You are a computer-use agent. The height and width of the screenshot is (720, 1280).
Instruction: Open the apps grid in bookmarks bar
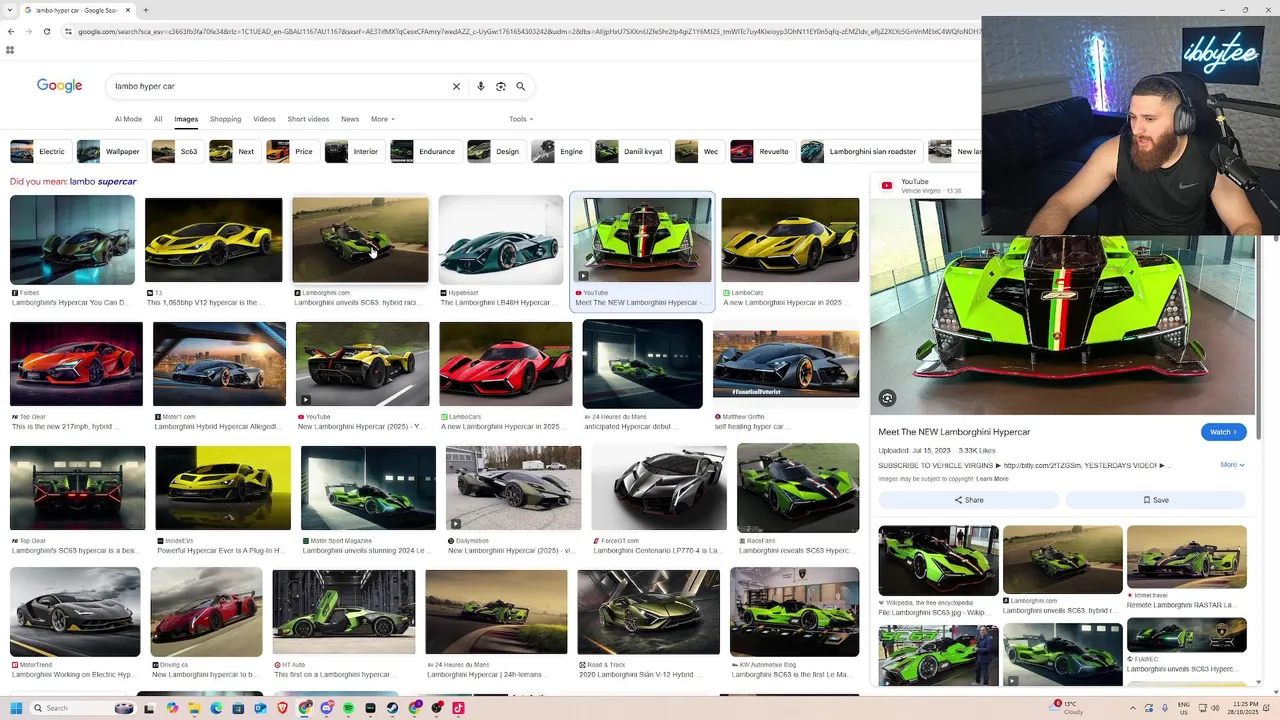click(10, 49)
